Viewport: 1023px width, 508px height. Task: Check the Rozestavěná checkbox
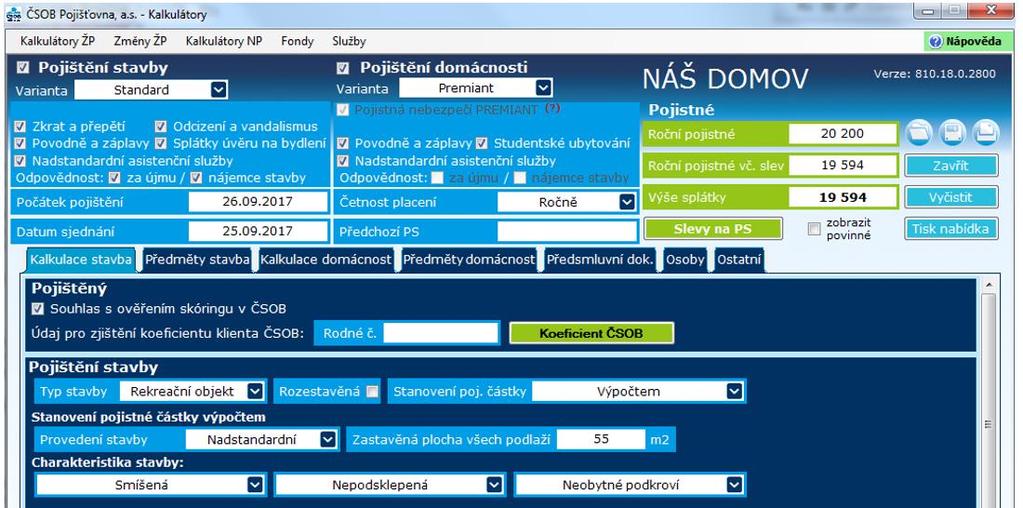[x=372, y=391]
